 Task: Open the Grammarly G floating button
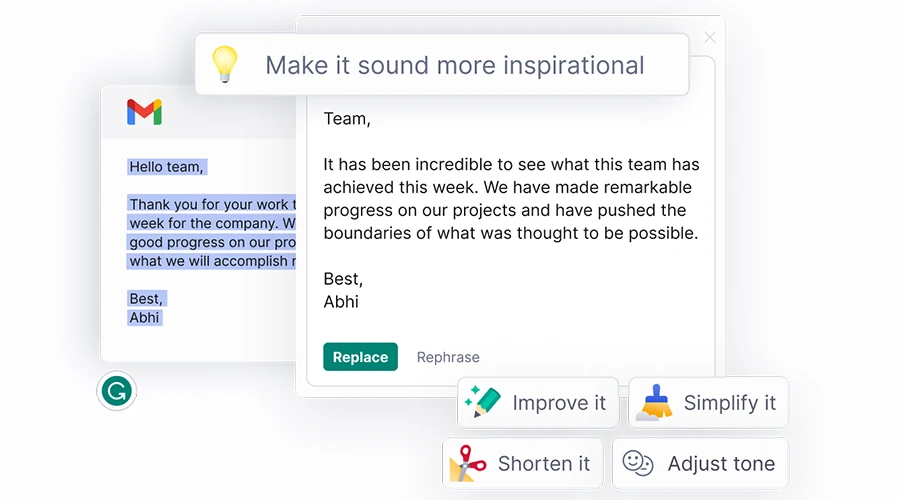[x=117, y=391]
